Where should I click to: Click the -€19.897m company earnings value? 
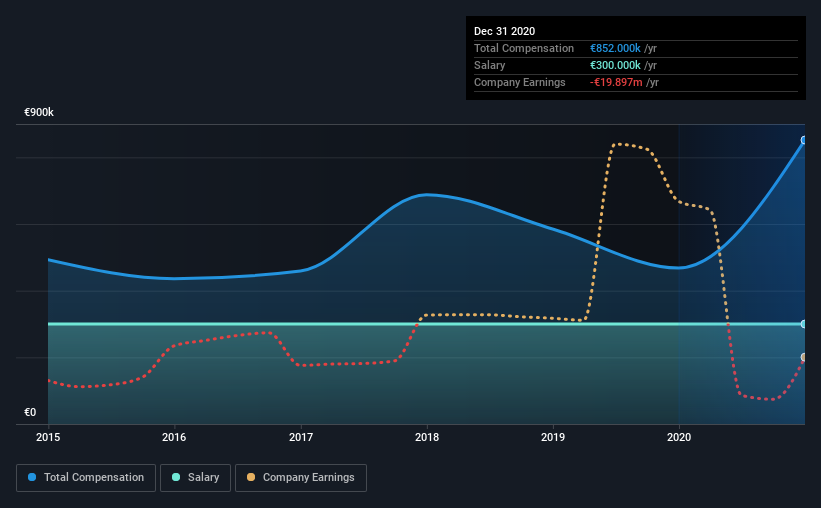[x=616, y=82]
